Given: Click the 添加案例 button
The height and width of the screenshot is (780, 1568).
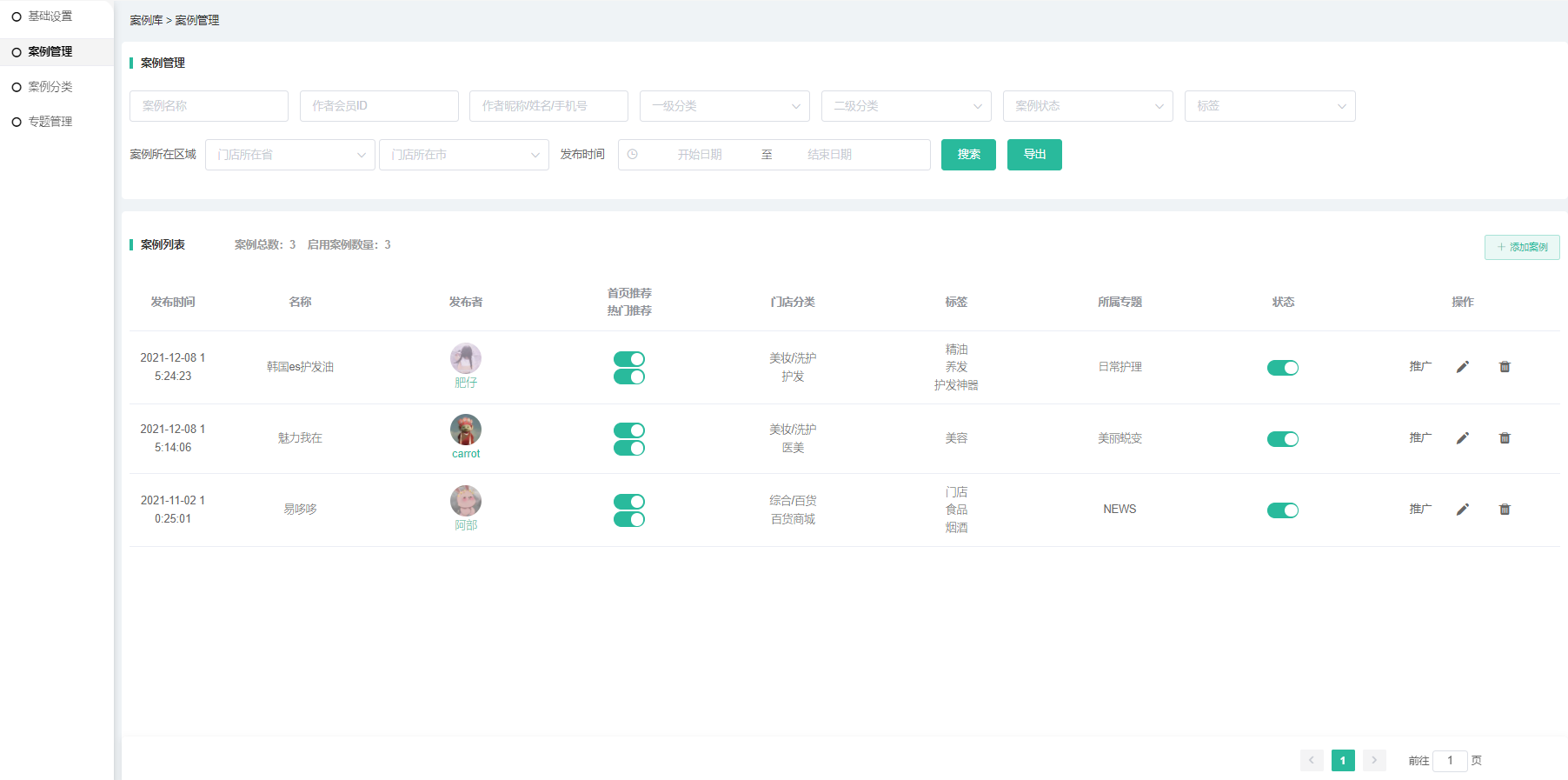Looking at the screenshot, I should 1521,247.
